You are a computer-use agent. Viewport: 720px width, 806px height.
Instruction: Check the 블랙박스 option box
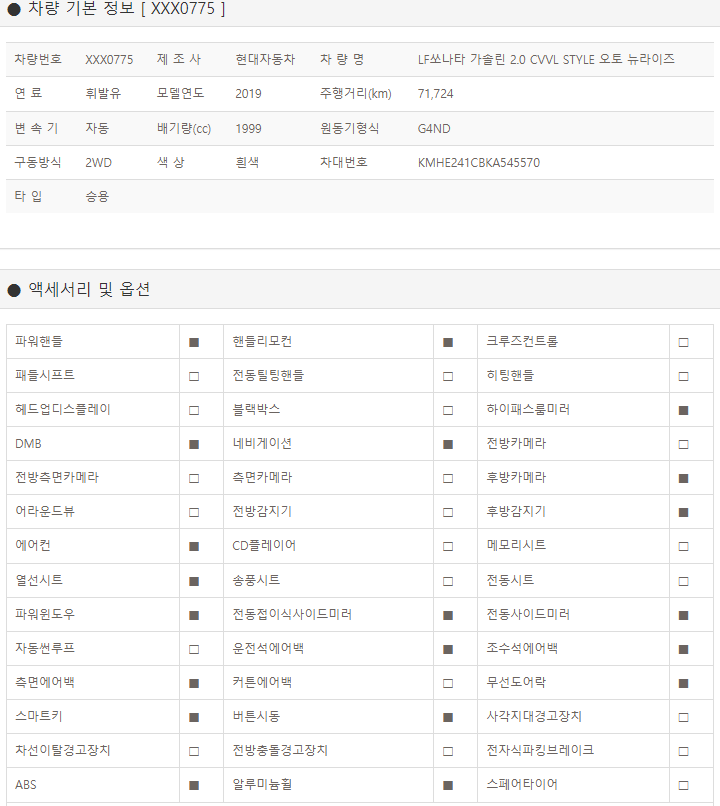coord(448,410)
